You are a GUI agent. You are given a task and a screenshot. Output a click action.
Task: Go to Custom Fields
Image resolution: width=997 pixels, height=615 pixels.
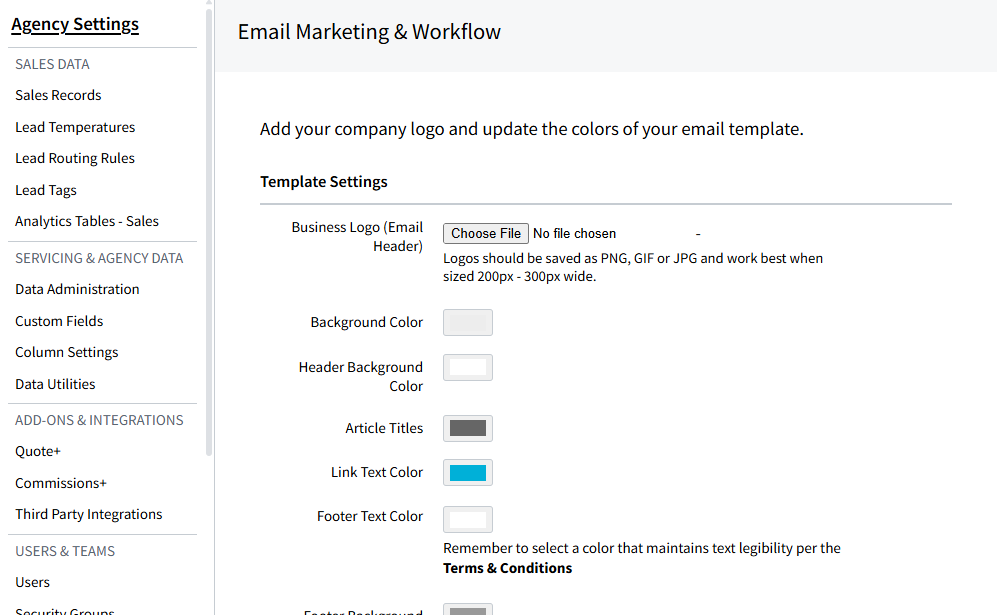point(59,321)
